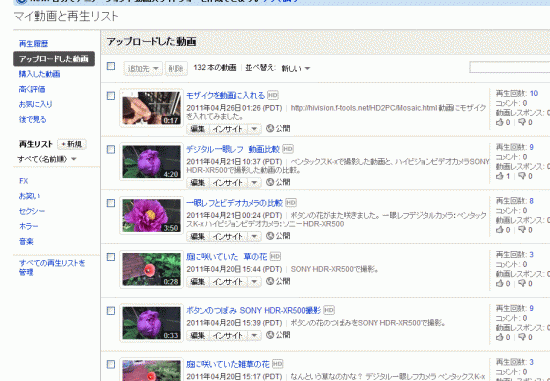Click thumbs-down icon for 庭に咲いていた 草の花
Image resolution: width=550 pixels, height=381 pixels.
(522, 283)
